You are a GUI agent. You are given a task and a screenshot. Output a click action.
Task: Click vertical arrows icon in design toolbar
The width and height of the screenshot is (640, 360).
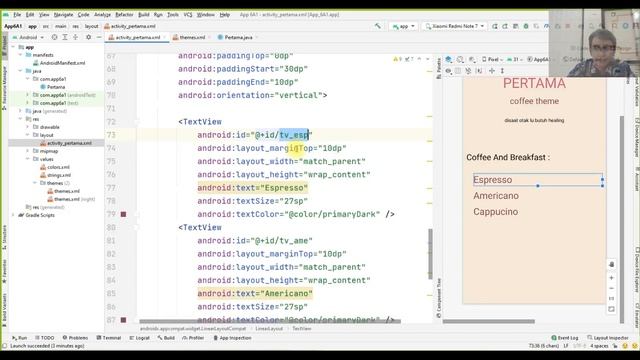502,71
